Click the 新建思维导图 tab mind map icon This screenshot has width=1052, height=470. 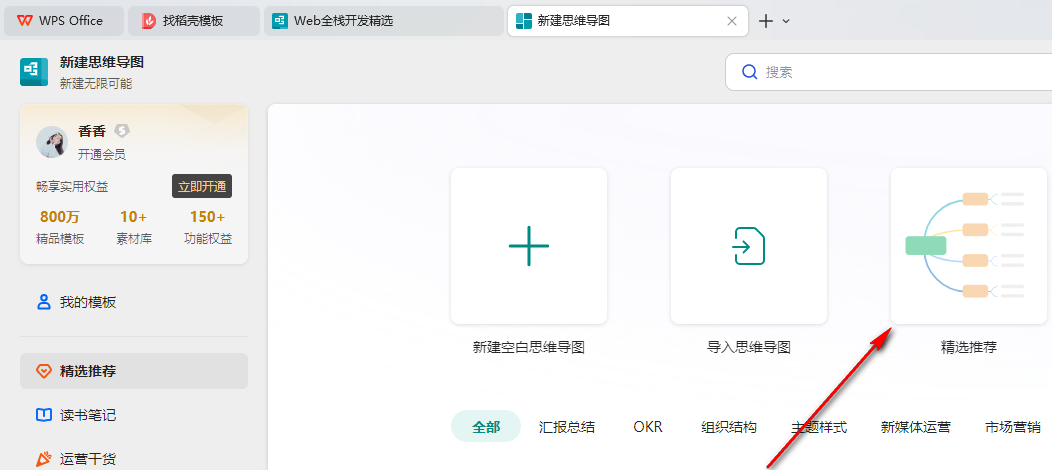coord(524,21)
